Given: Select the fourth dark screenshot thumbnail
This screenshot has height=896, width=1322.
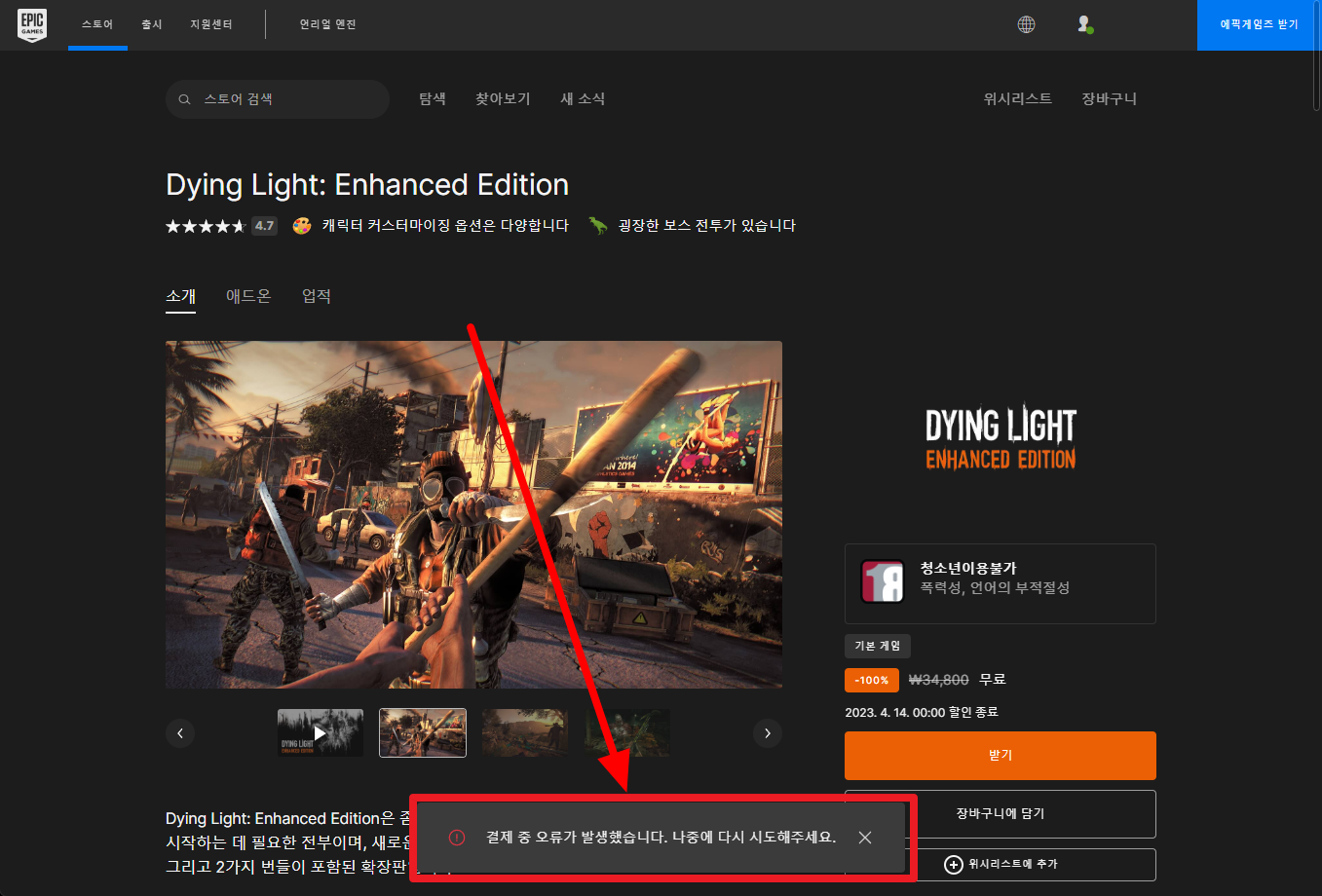Looking at the screenshot, I should 627,733.
